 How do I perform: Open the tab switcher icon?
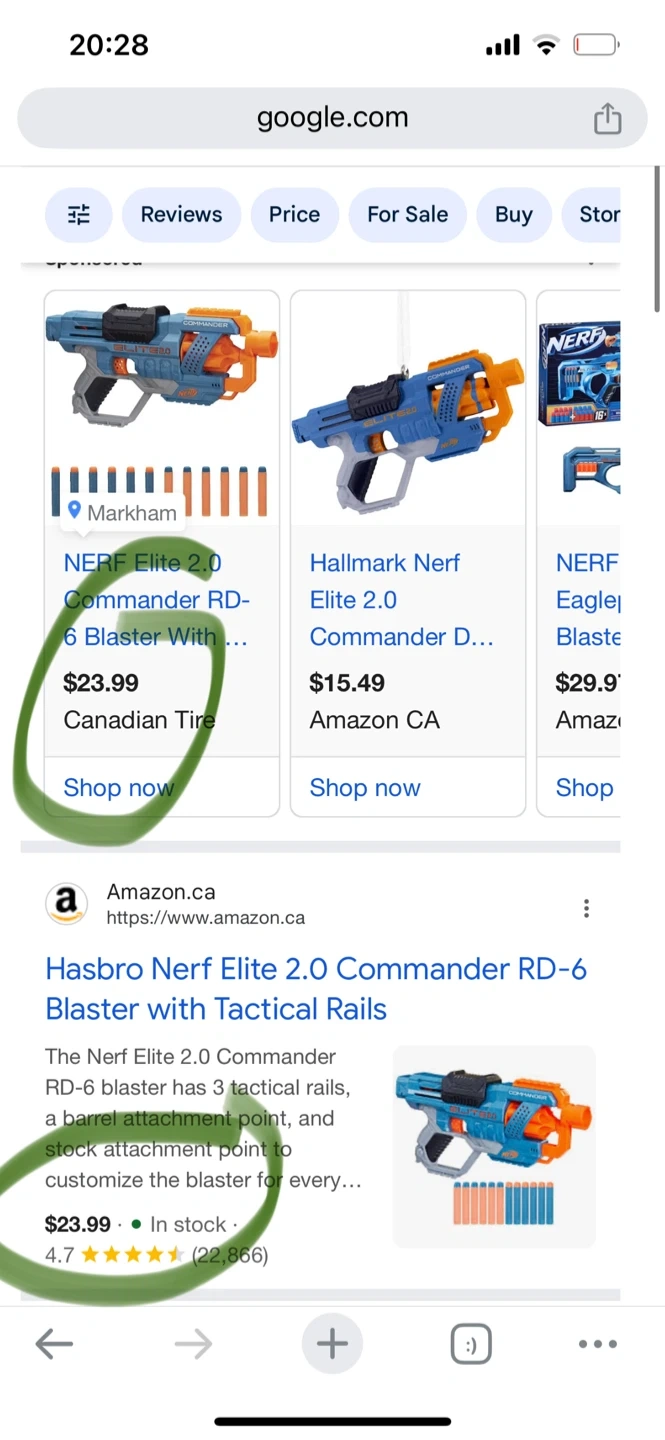tap(471, 1344)
